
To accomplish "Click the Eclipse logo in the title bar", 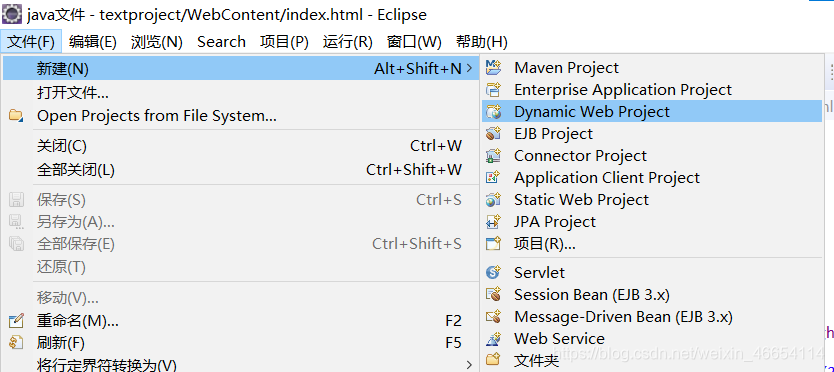I will tap(12, 13).
